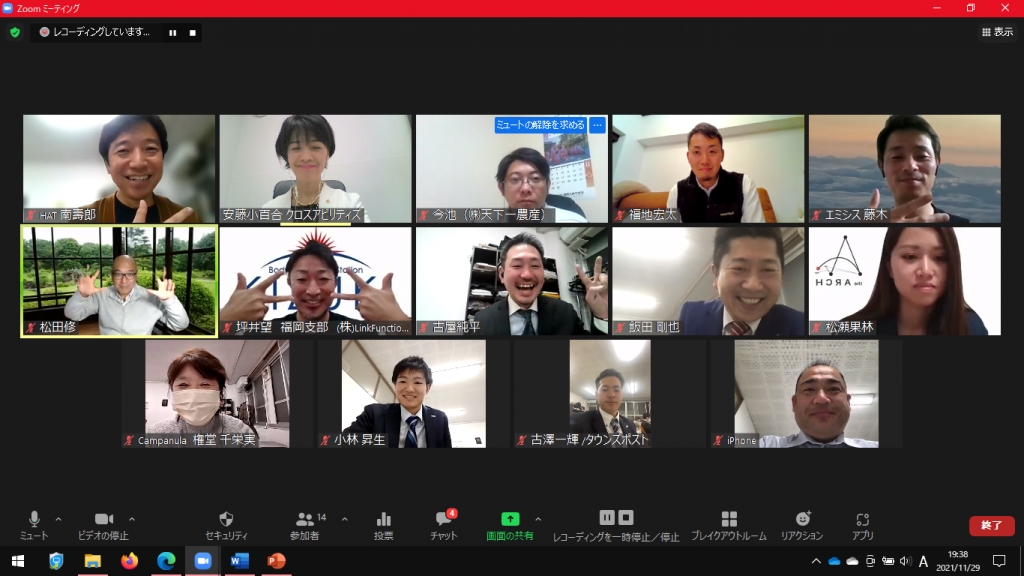Click ミュートの解除を求める button
1024x576 pixels.
[x=540, y=125]
